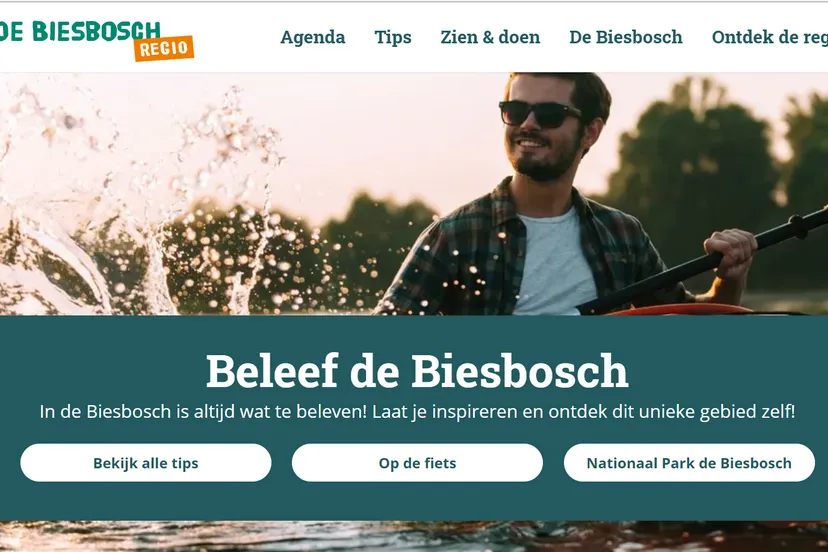The height and width of the screenshot is (552, 828).
Task: Click the kayaker's sunglasses in hero photo
Action: pos(541,115)
